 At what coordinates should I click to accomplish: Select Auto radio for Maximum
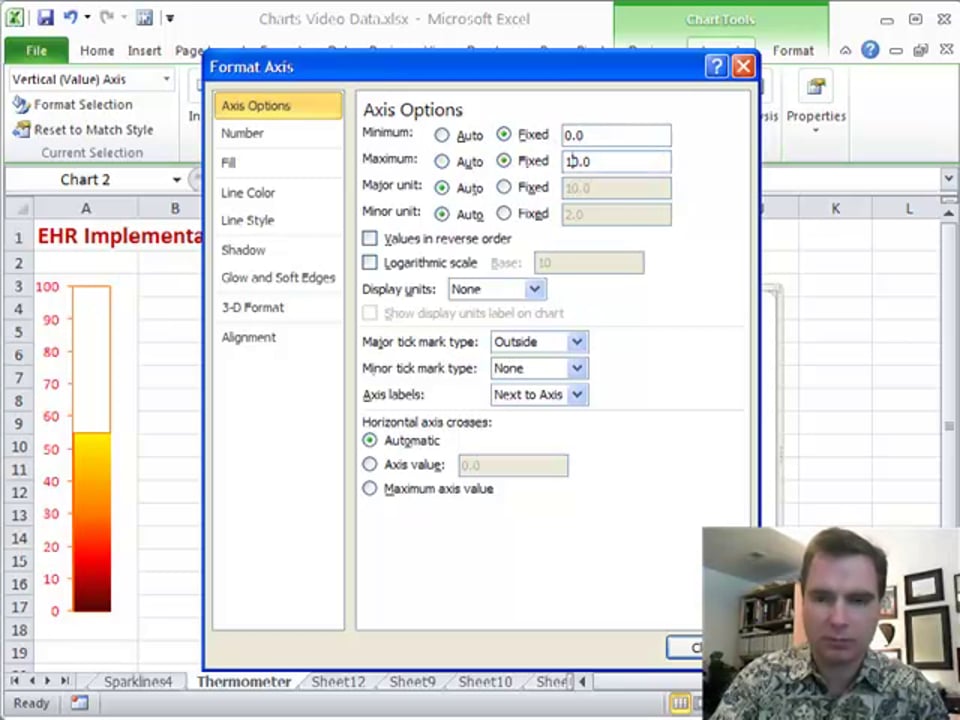tap(441, 162)
